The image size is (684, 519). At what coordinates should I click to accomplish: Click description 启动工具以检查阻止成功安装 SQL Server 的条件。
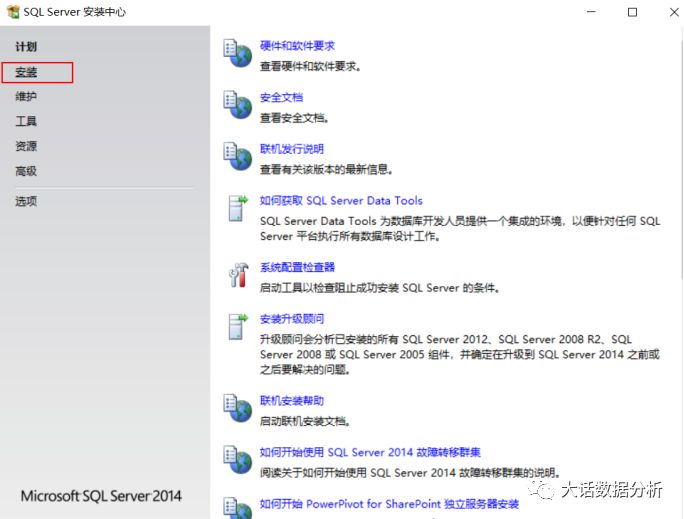(380, 288)
